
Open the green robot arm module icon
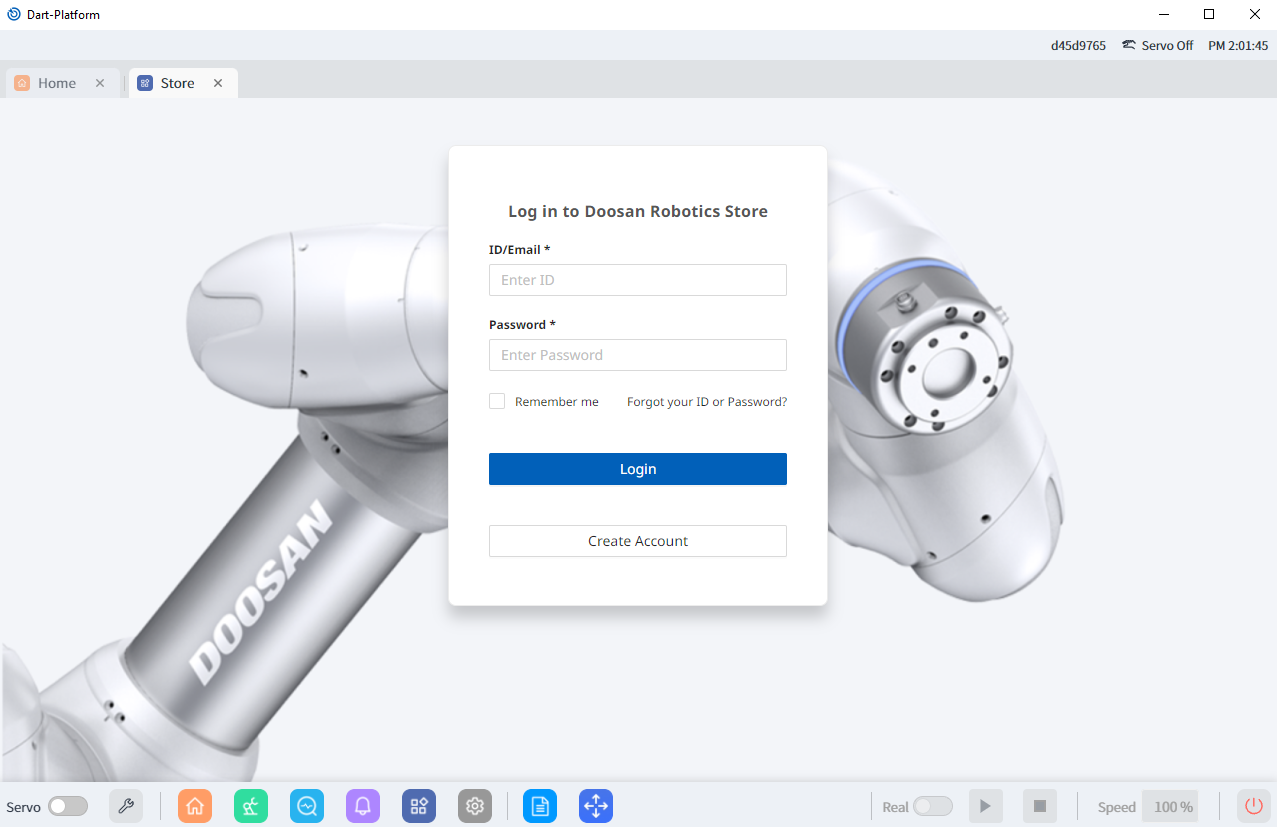tap(251, 806)
